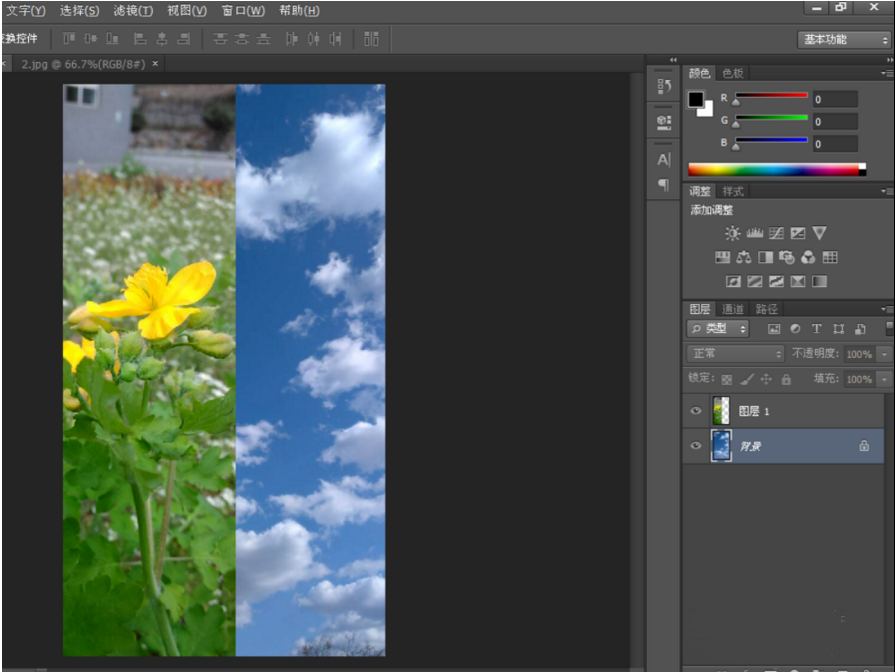Open the Paragraph panel icon
This screenshot has width=895, height=672.
(x=663, y=185)
